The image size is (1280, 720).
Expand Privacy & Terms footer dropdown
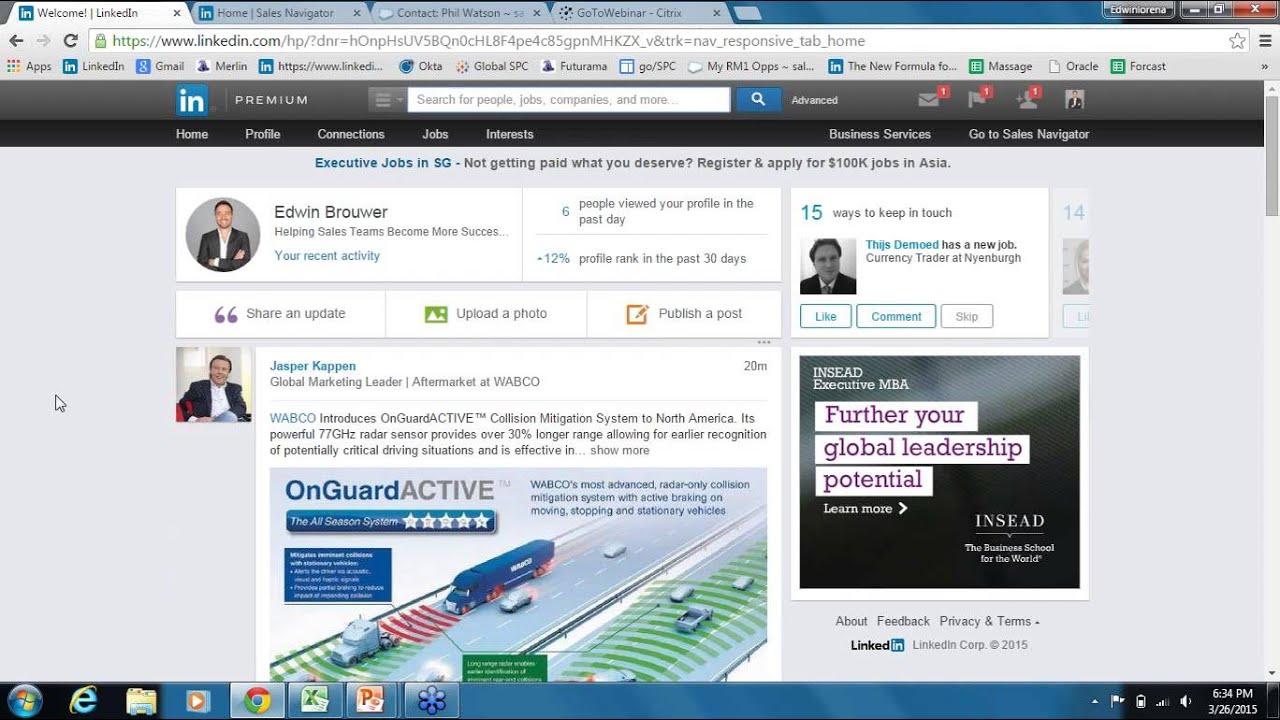pos(989,621)
